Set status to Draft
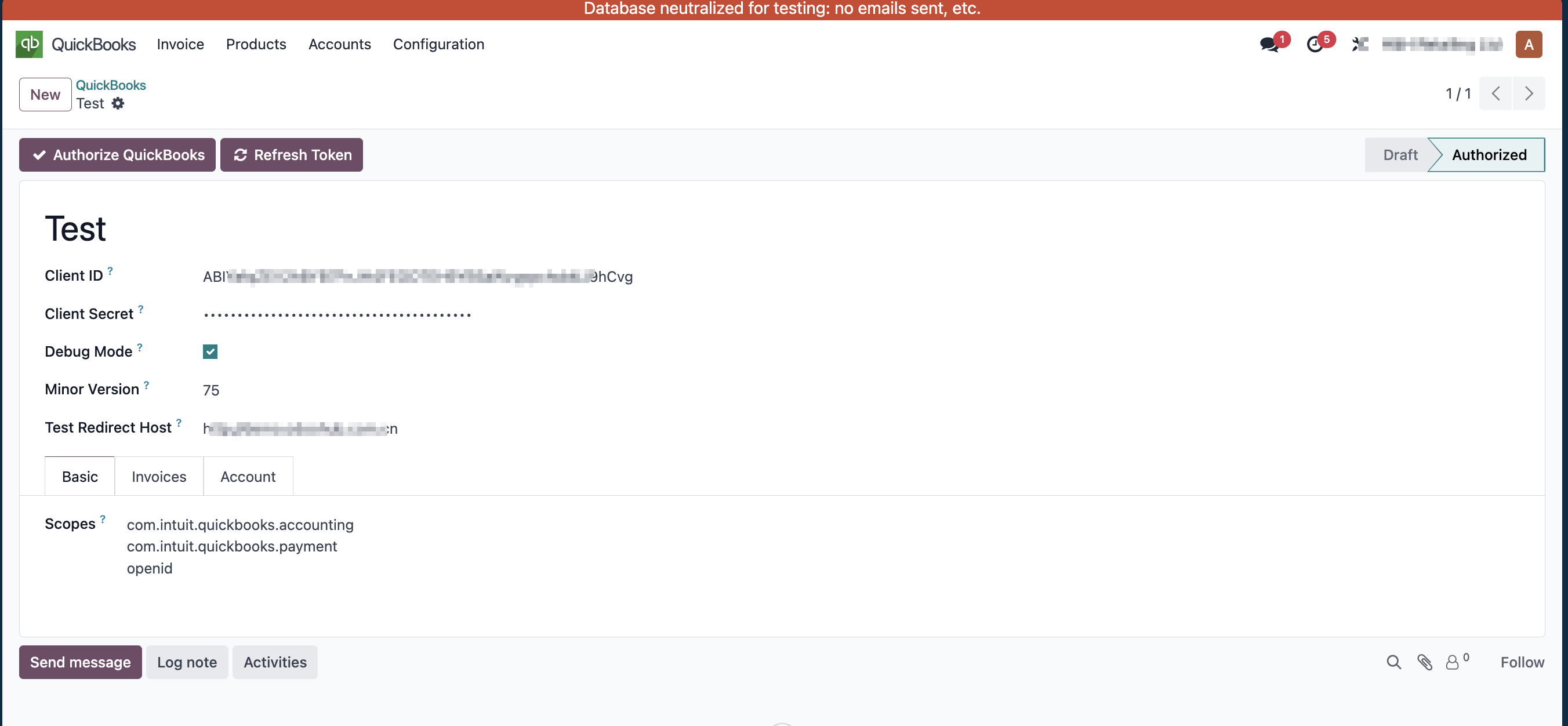1568x726 pixels. (1399, 155)
